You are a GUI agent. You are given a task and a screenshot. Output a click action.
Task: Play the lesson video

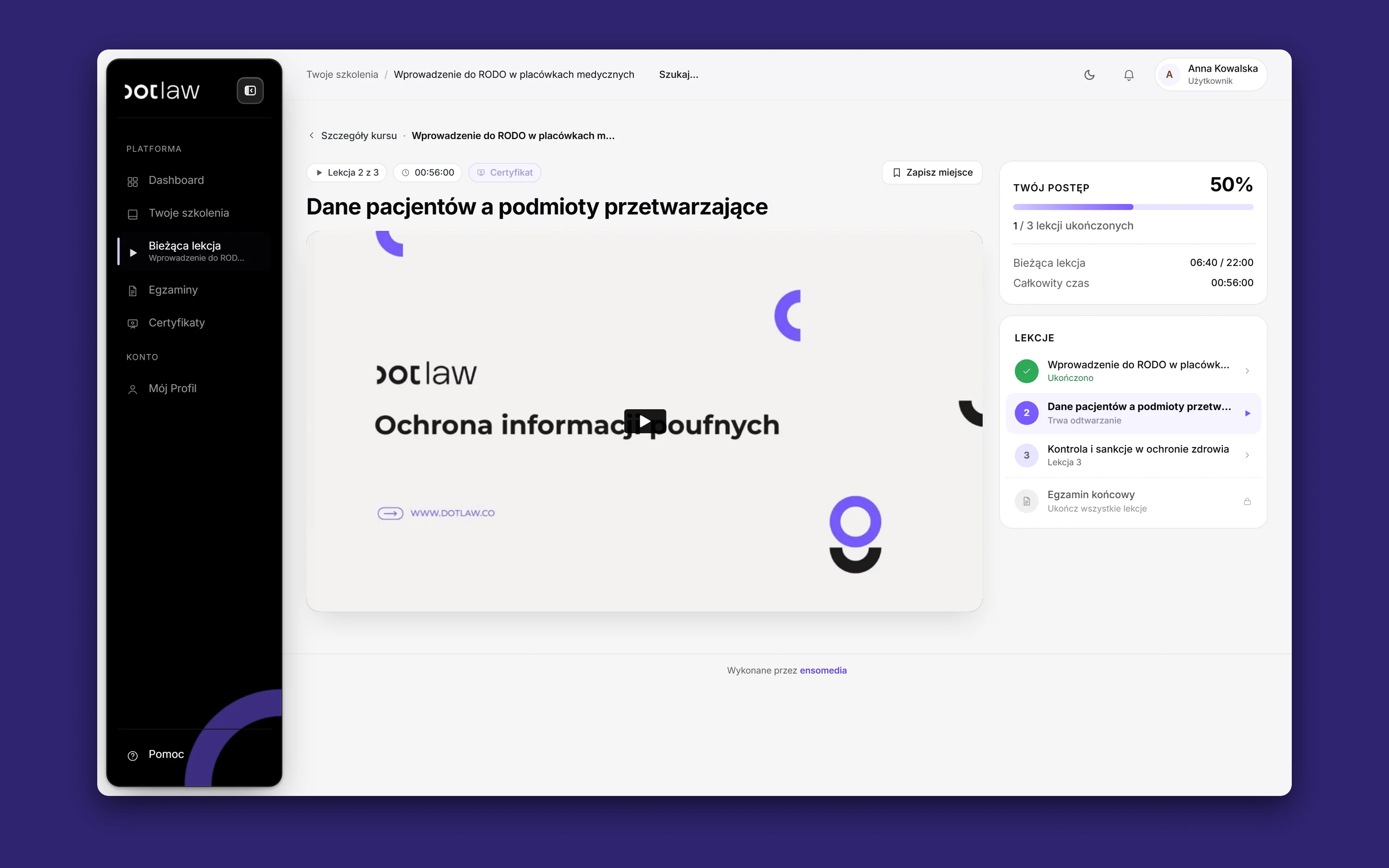pyautogui.click(x=645, y=421)
